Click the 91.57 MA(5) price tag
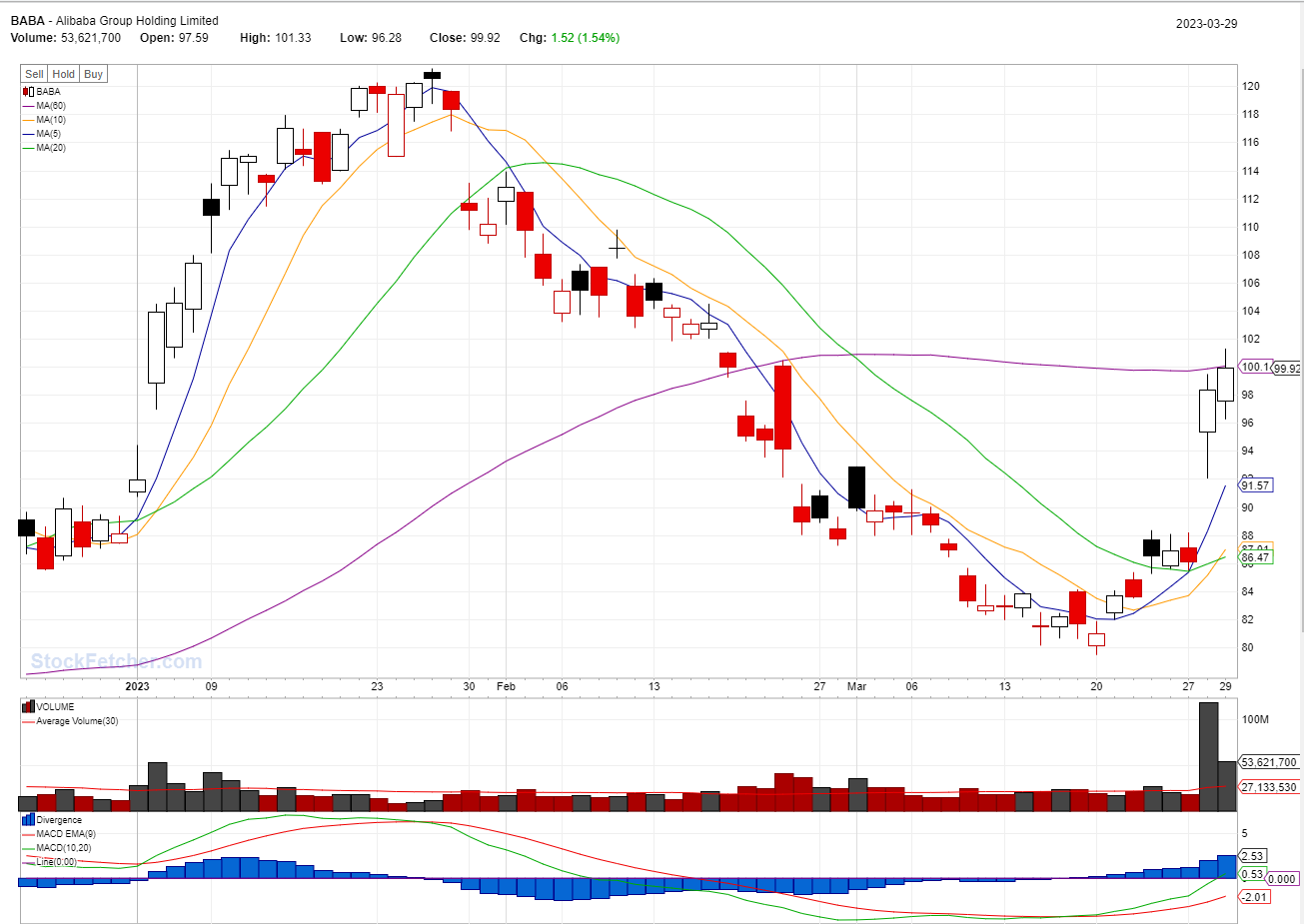1304x924 pixels. point(1255,485)
